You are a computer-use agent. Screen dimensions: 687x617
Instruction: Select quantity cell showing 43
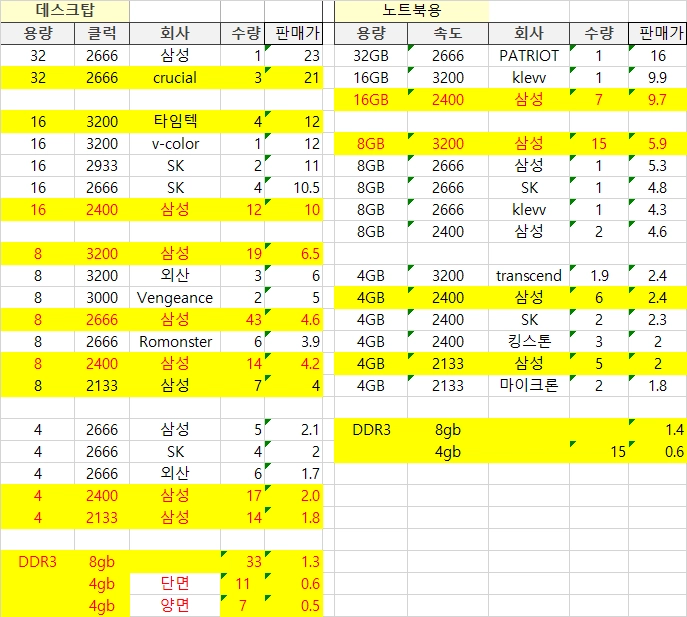click(242, 319)
